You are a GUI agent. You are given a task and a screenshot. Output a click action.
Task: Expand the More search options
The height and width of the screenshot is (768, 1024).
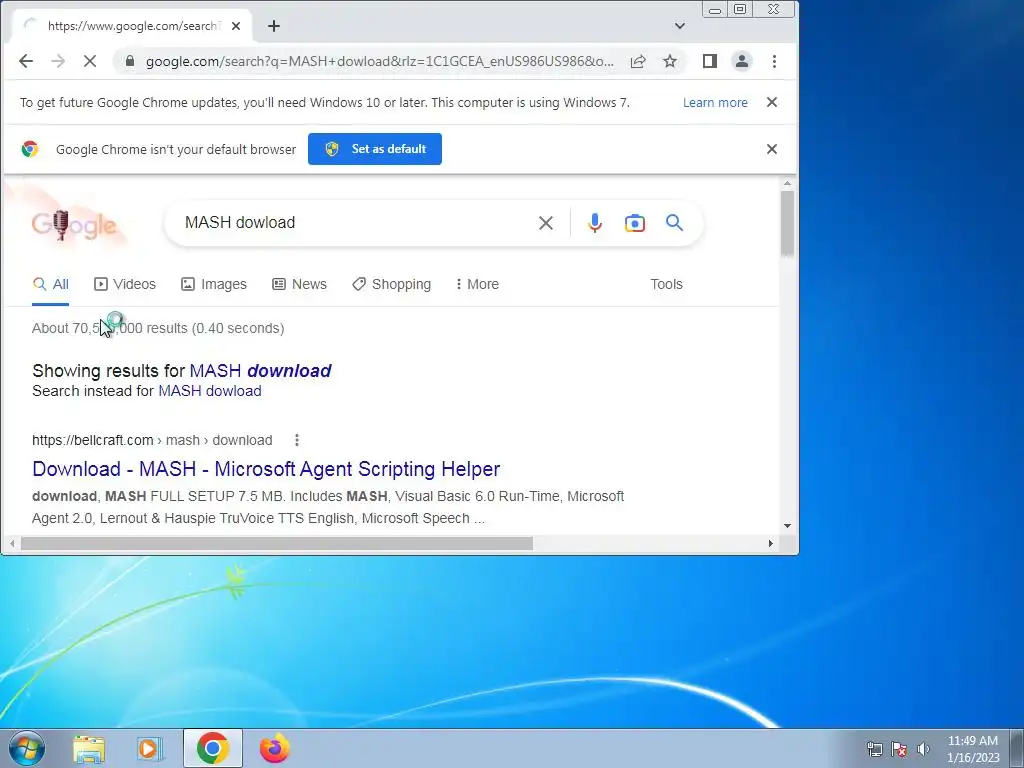(x=477, y=284)
